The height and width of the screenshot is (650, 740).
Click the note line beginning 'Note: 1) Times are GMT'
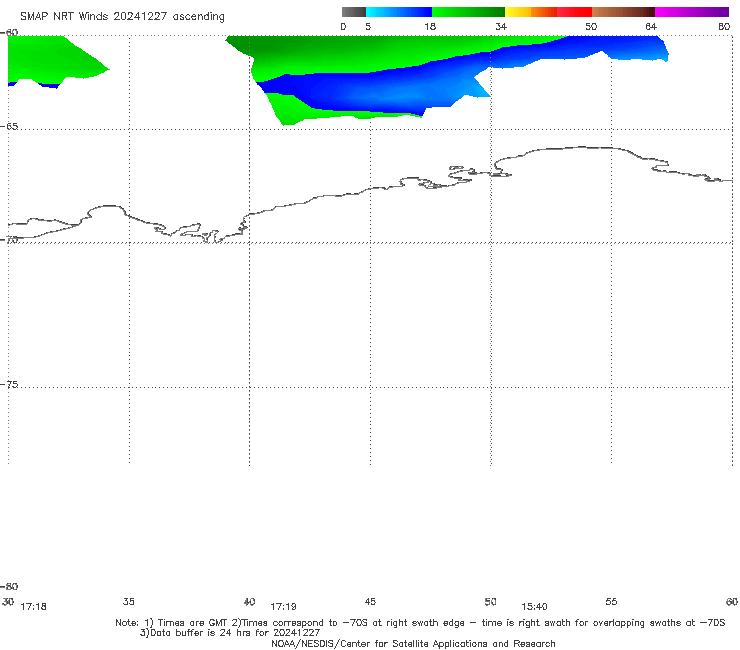[420, 623]
